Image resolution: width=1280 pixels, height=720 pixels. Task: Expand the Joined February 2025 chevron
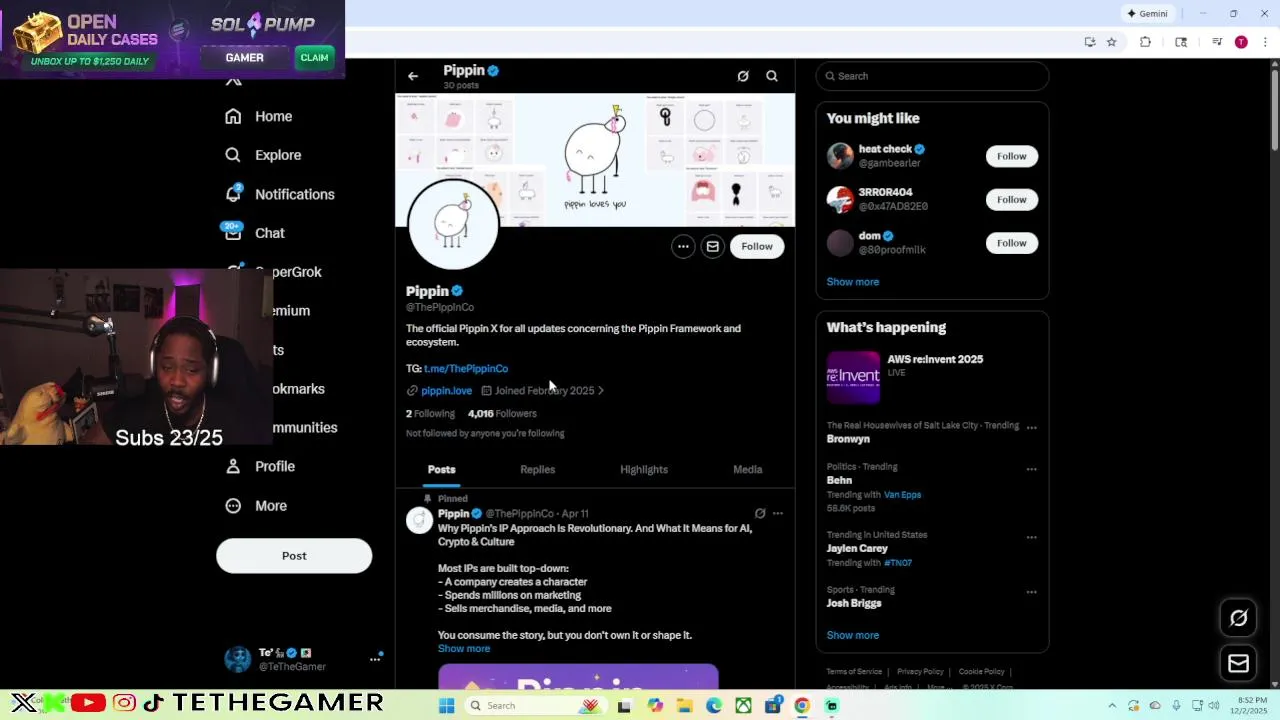[x=600, y=391]
